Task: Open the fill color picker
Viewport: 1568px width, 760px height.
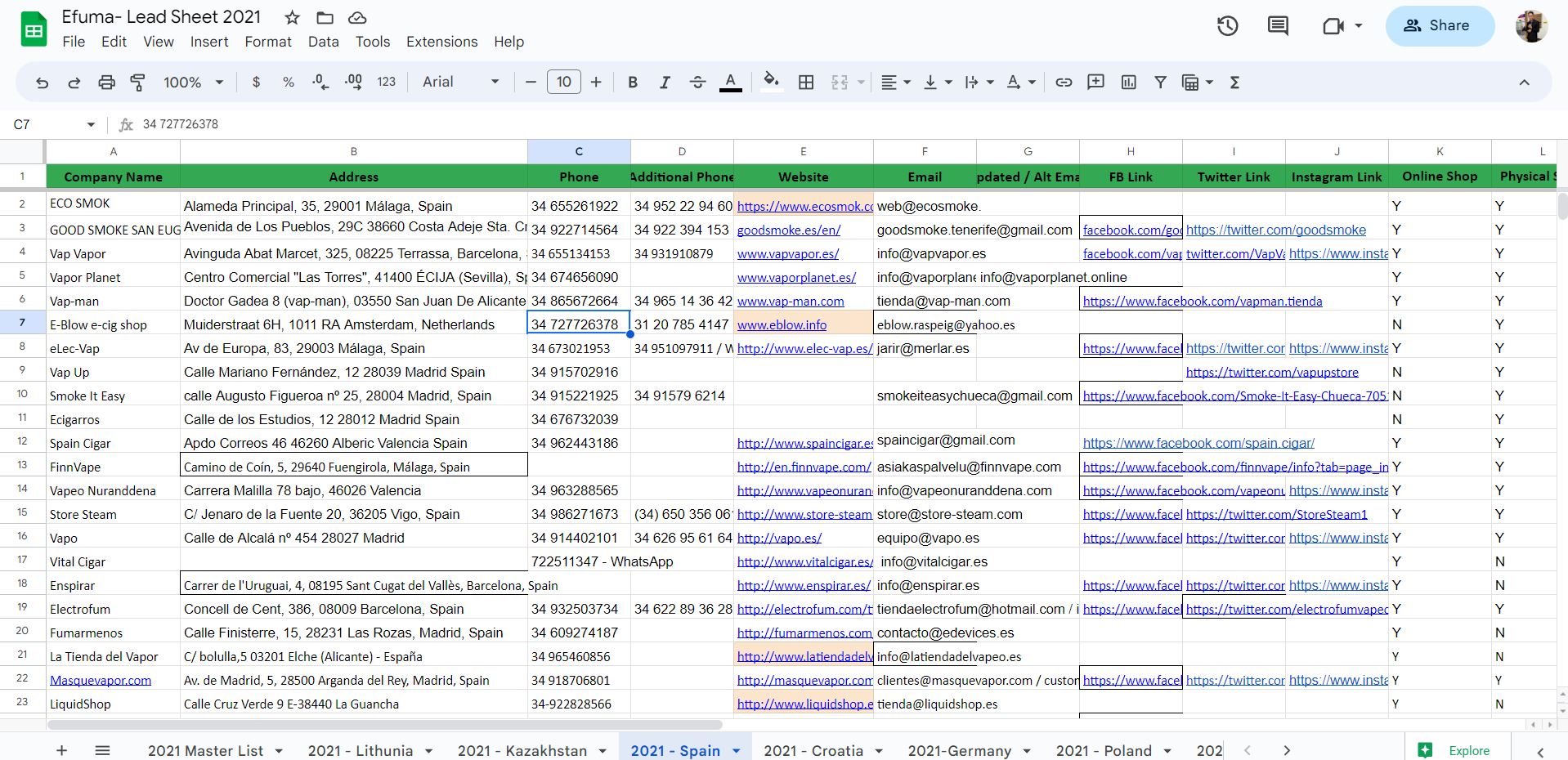Action: tap(770, 82)
